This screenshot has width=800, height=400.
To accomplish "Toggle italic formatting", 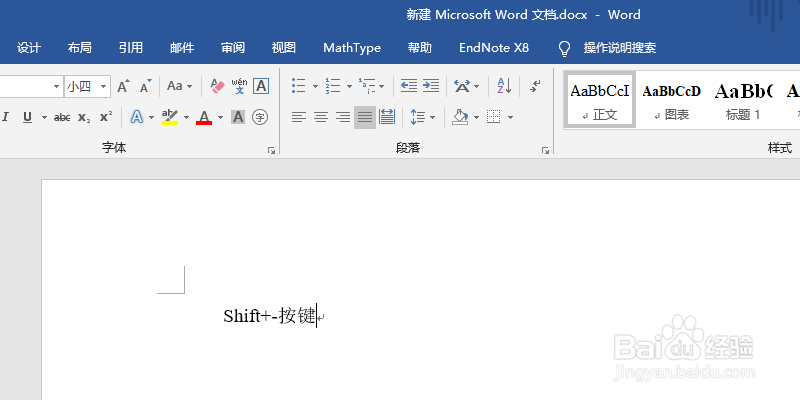I will click(x=6, y=117).
